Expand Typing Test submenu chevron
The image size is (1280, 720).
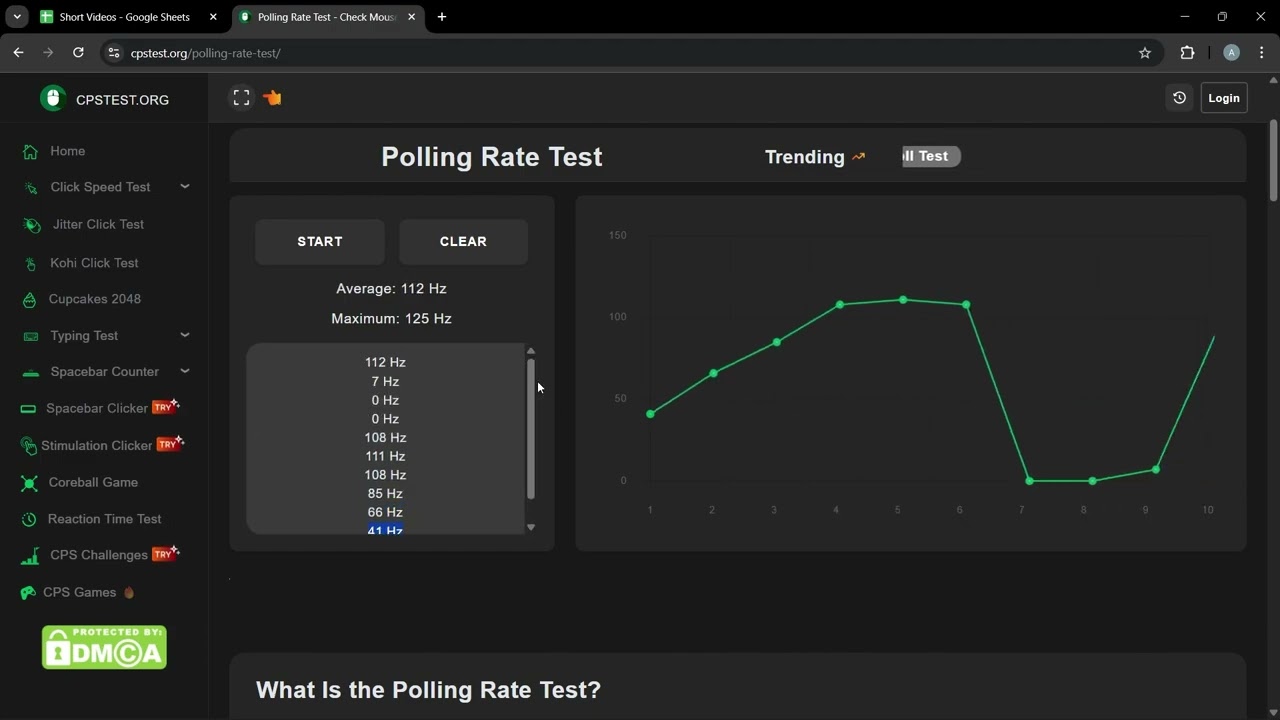pos(185,335)
